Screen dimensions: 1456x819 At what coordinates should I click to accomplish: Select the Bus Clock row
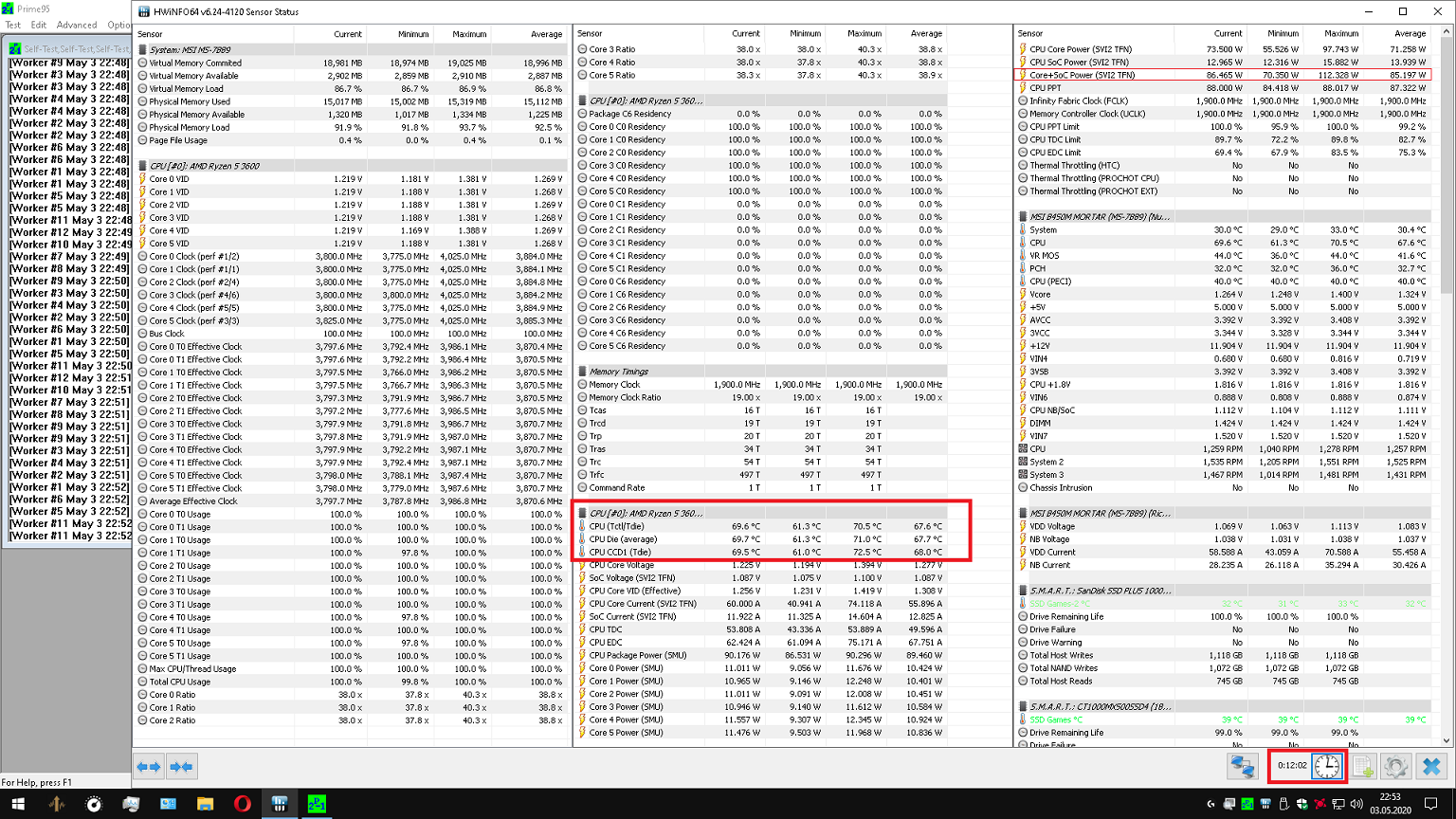(352, 334)
